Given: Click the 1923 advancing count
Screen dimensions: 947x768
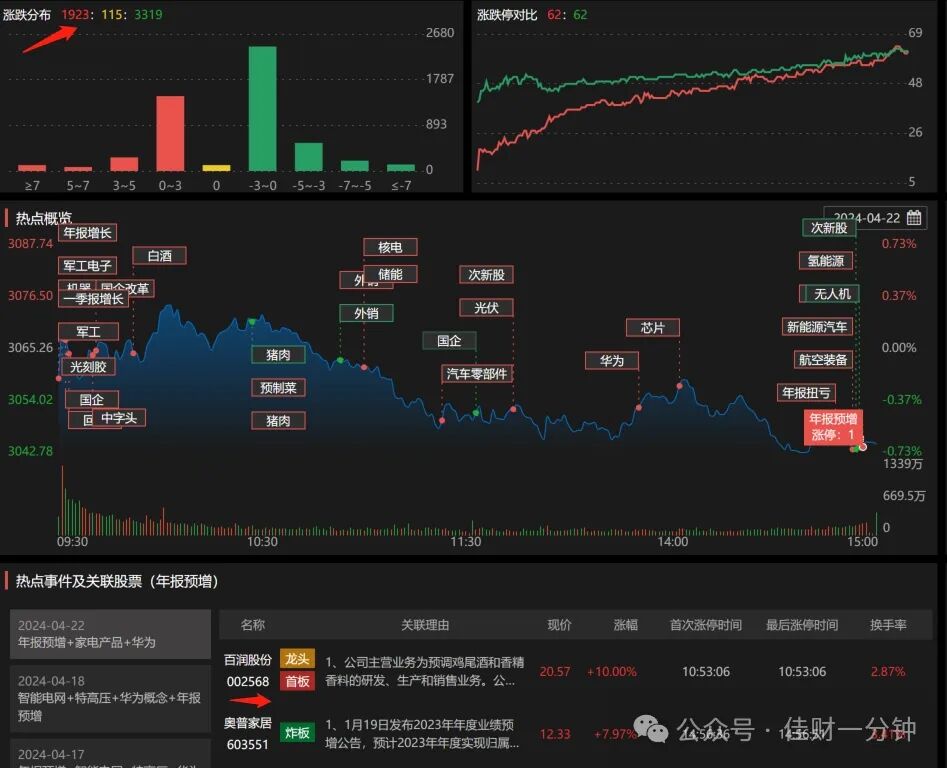Looking at the screenshot, I should click(75, 14).
